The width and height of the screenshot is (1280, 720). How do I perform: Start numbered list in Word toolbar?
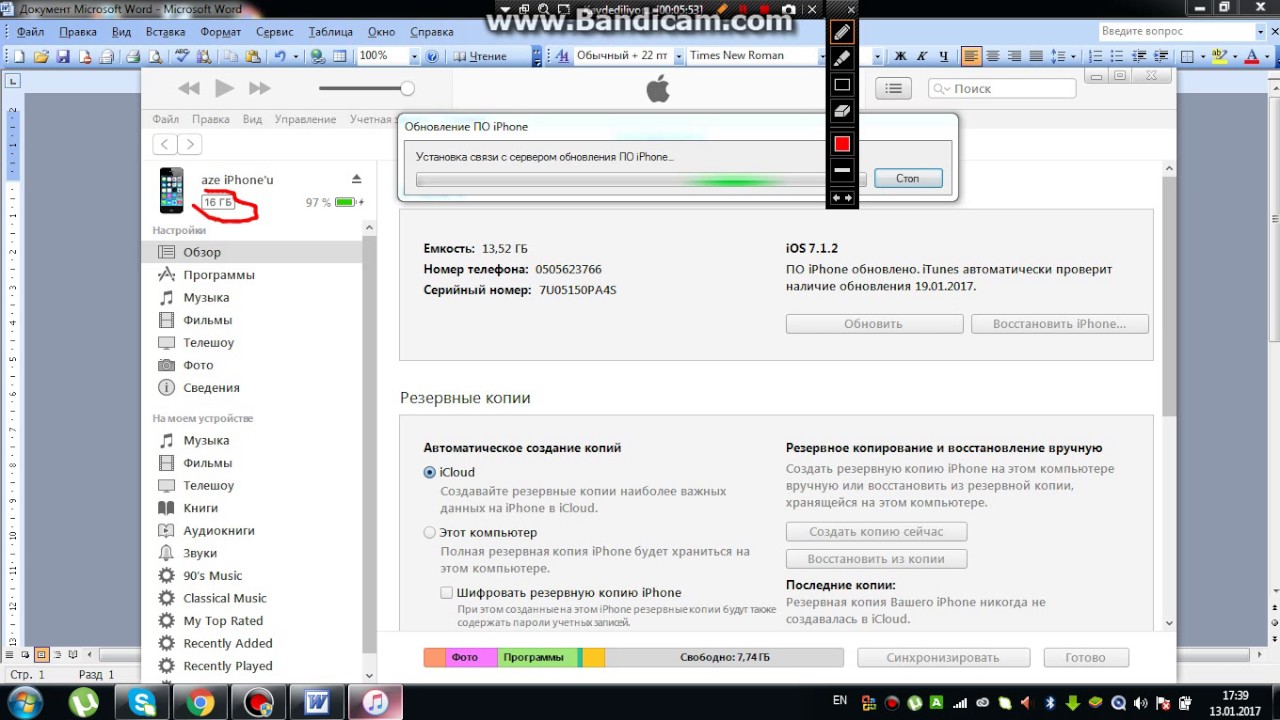coord(1096,56)
